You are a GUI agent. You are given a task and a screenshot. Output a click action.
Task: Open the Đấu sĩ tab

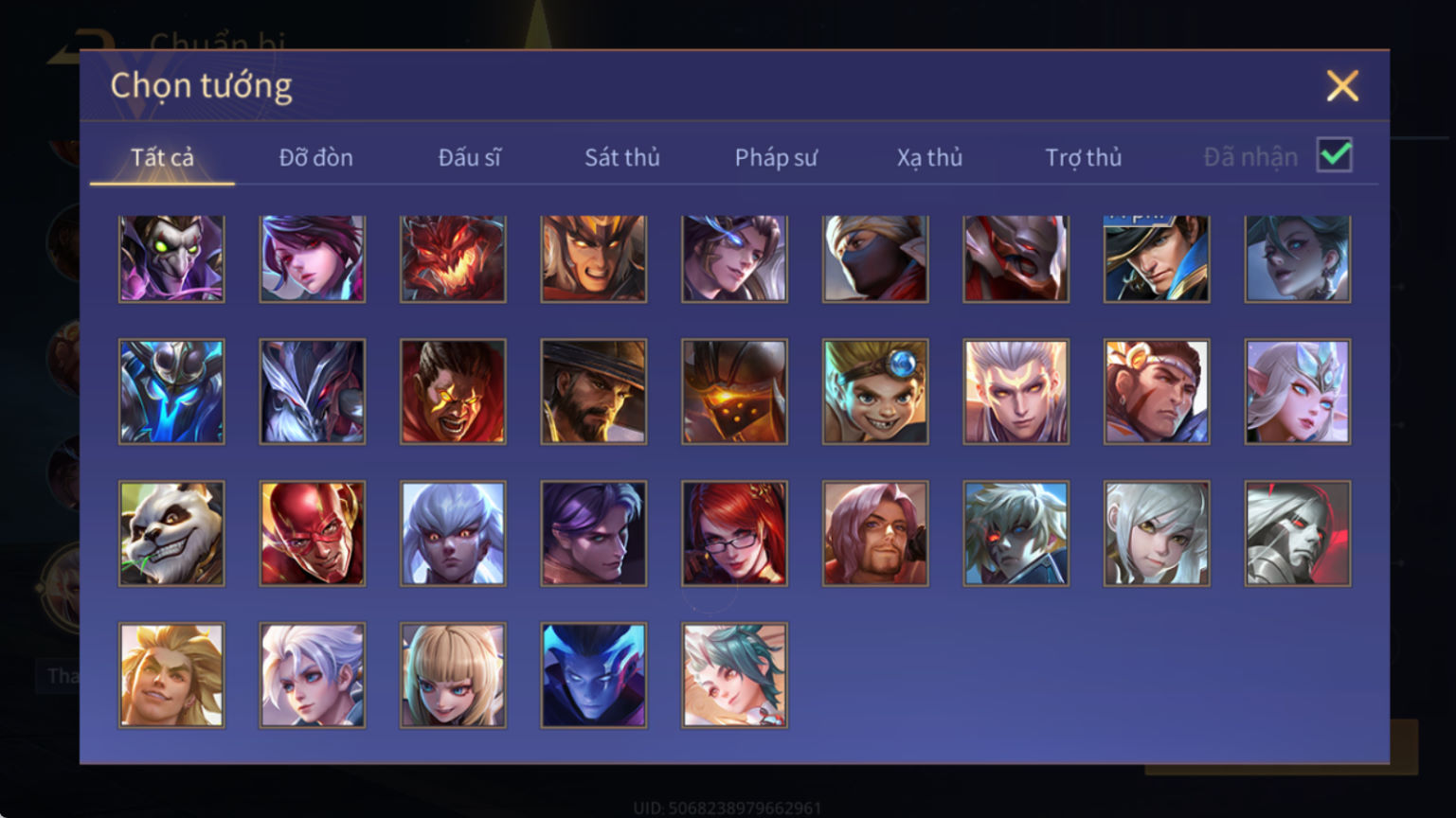[469, 157]
